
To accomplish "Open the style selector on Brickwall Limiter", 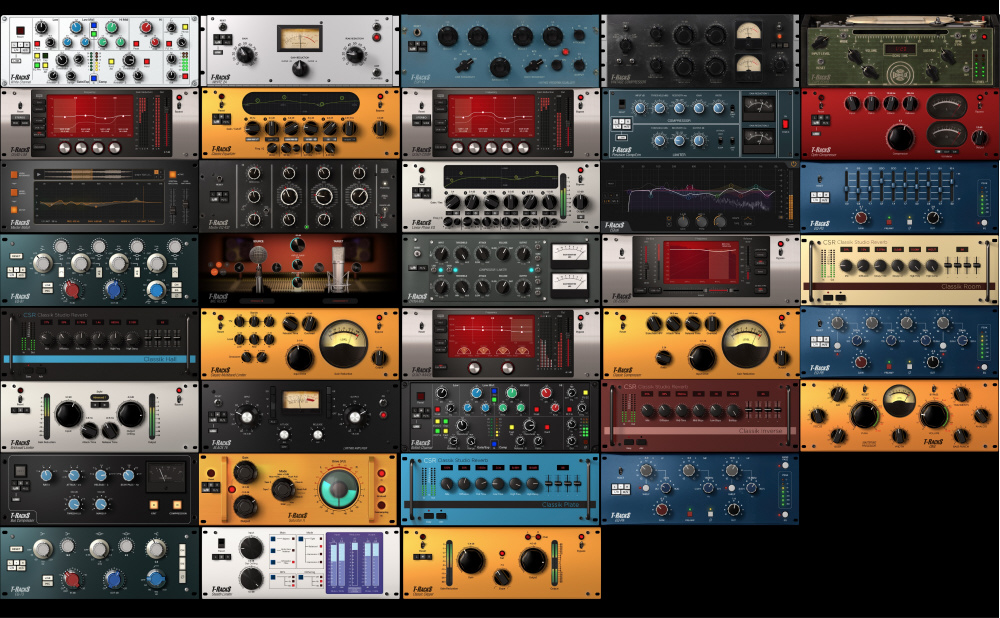I will tap(99, 396).
